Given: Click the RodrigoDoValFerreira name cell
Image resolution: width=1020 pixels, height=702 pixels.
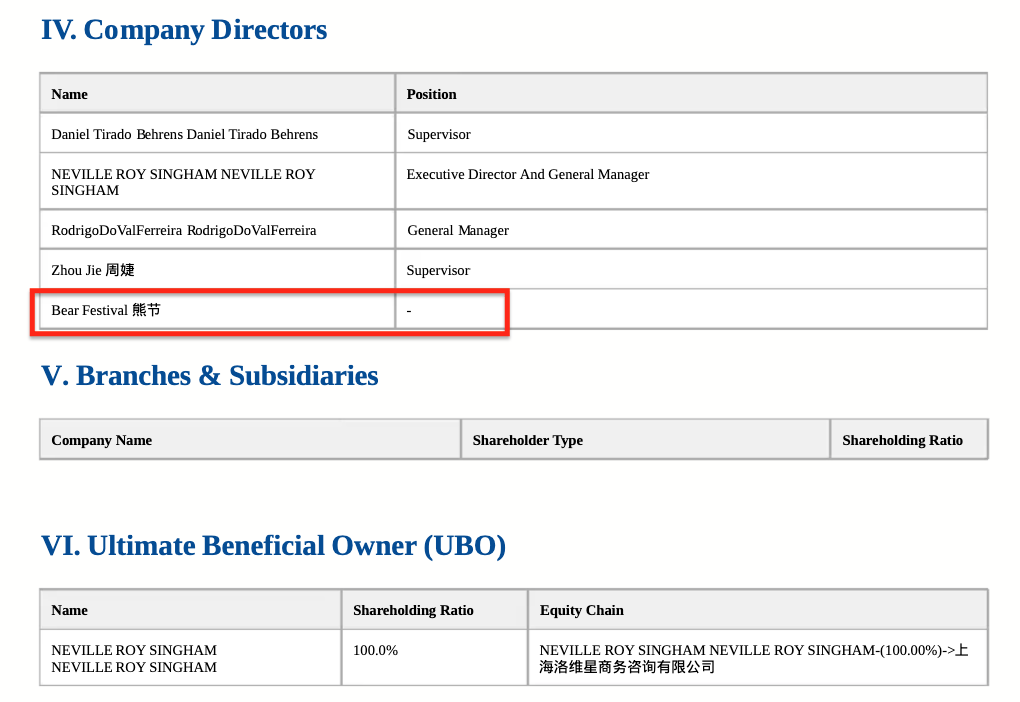Looking at the screenshot, I should tap(184, 230).
